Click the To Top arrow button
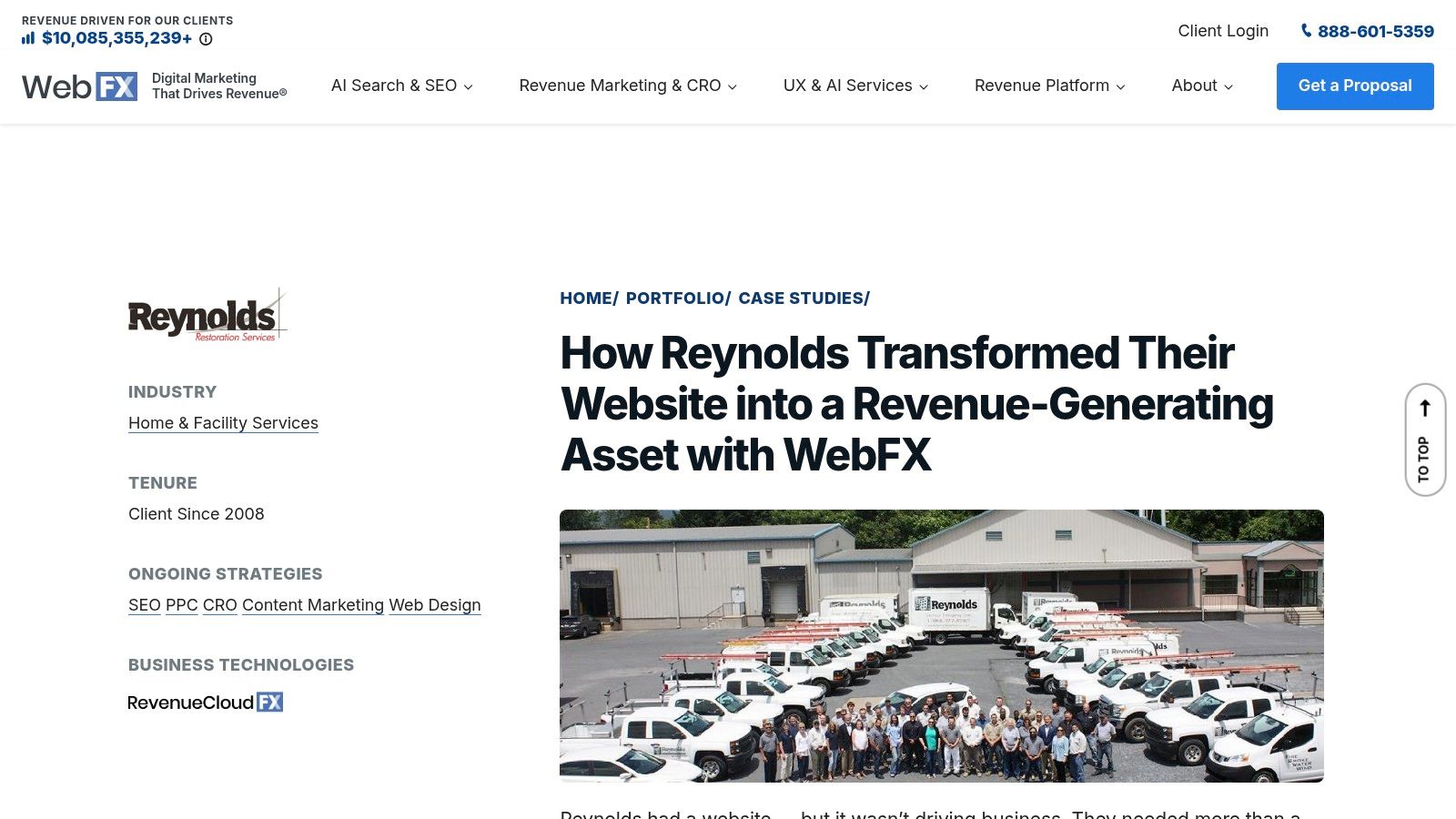This screenshot has width=1456, height=819. [x=1425, y=440]
